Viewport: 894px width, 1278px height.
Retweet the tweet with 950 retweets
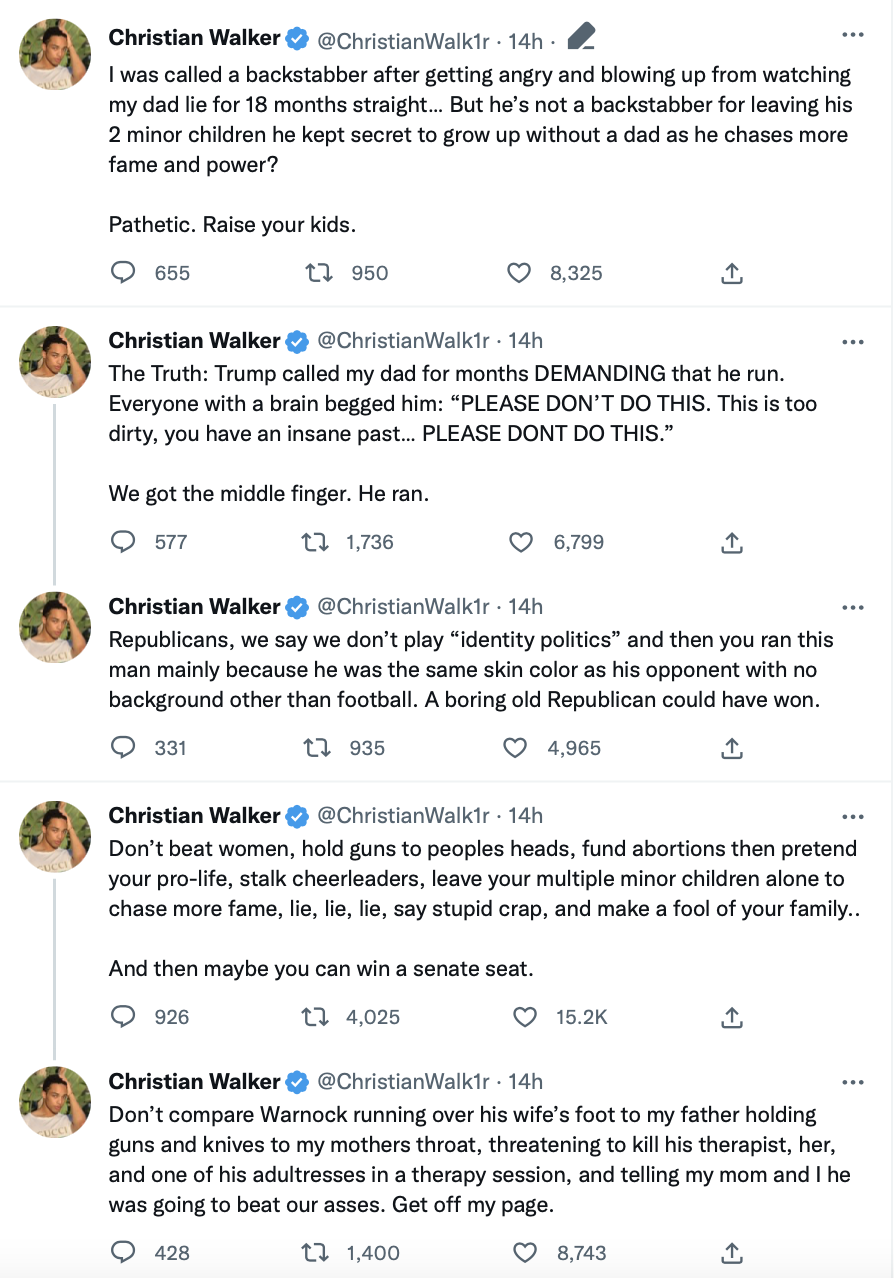point(318,273)
